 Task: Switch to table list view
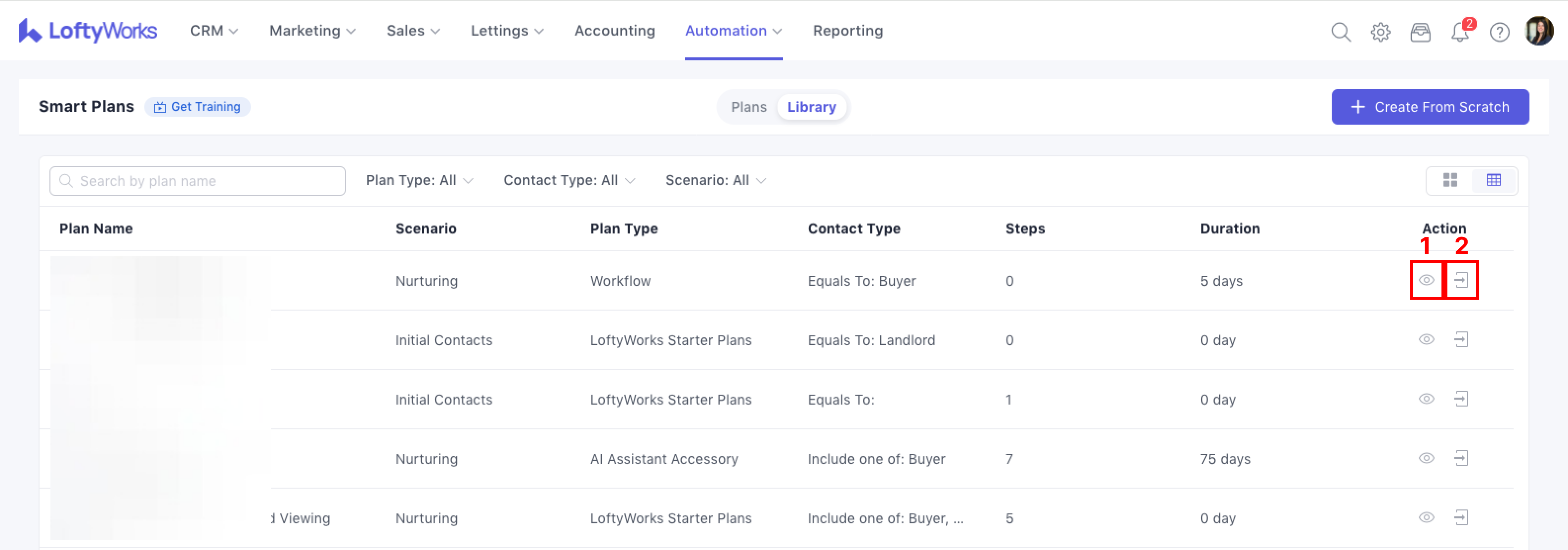(1494, 181)
